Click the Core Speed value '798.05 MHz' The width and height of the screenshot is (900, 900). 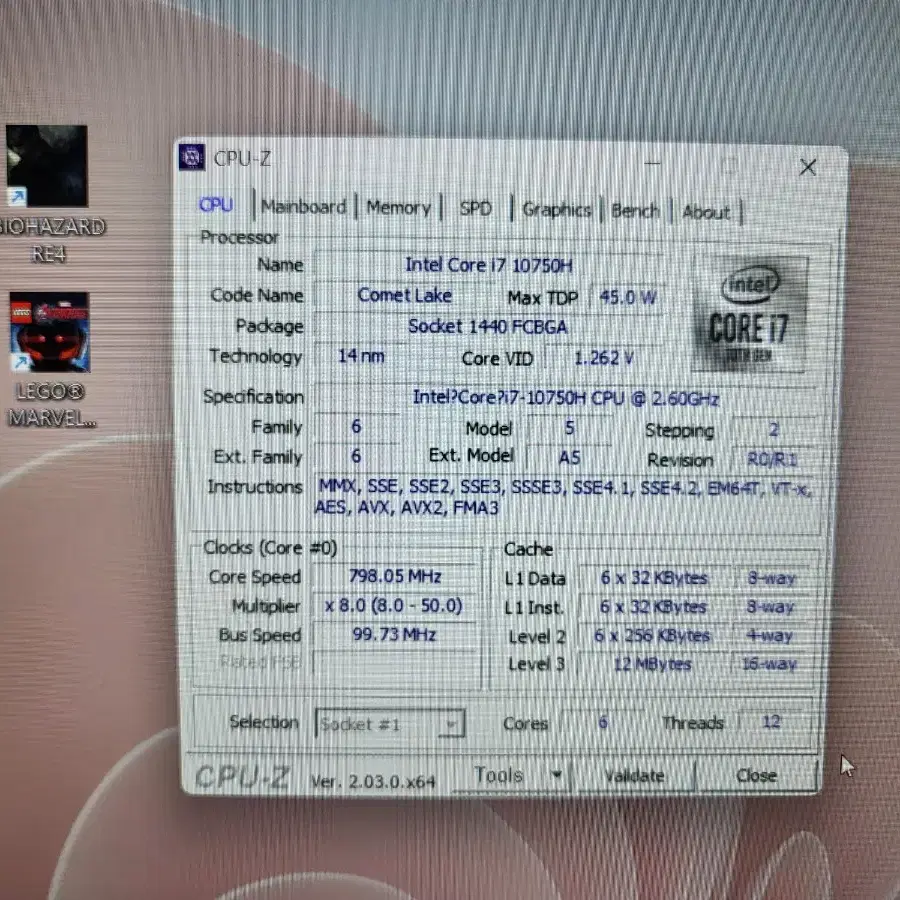(395, 576)
